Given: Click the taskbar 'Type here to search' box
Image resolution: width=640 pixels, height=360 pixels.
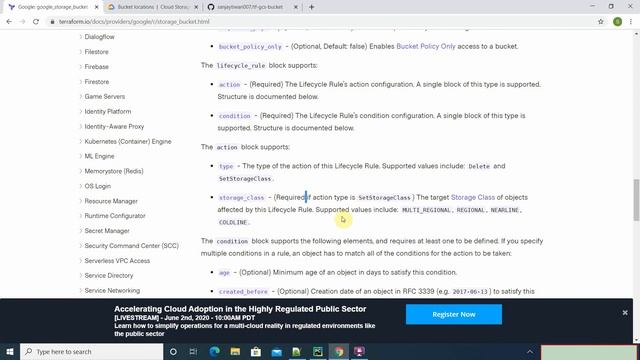Looking at the screenshot, I should click(91, 351).
